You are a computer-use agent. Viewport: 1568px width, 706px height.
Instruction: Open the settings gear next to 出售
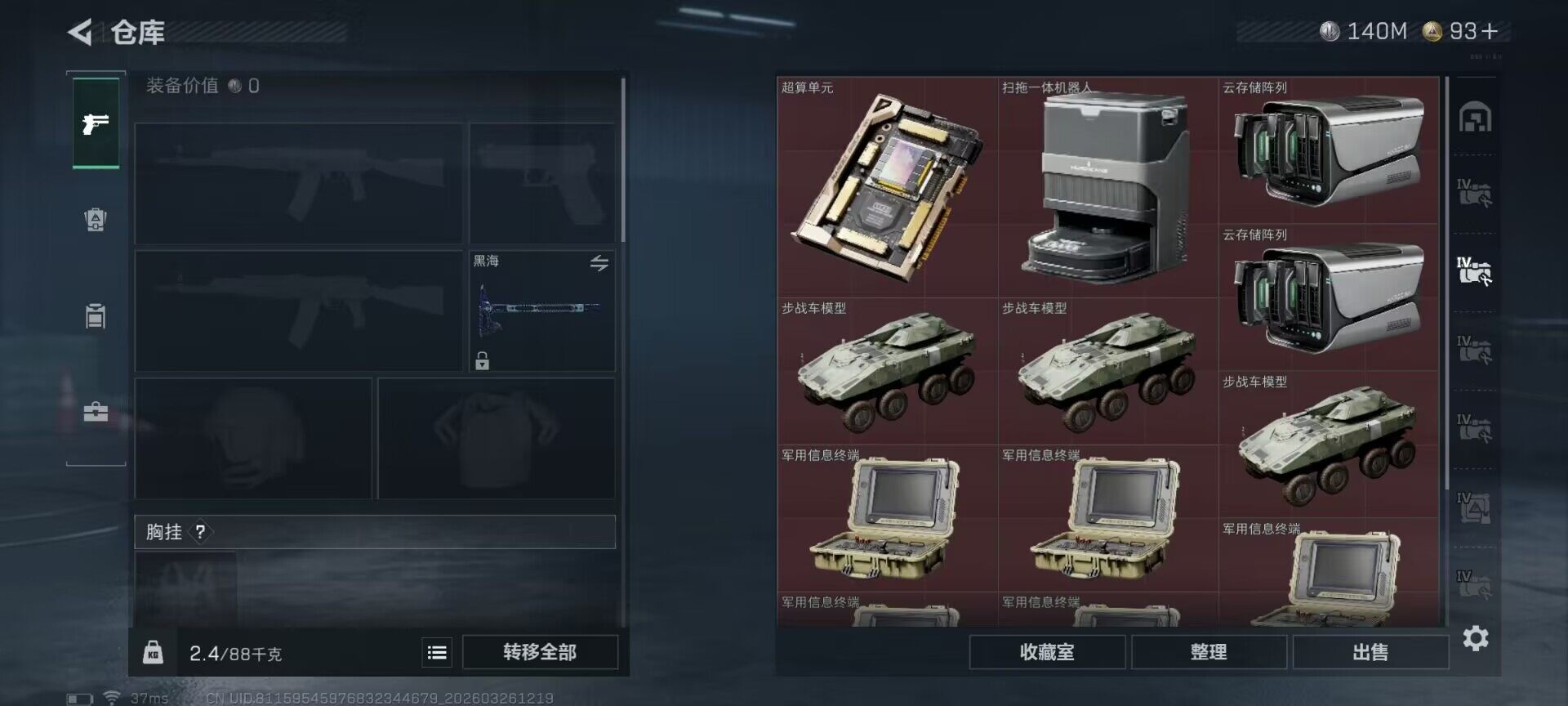click(1475, 638)
